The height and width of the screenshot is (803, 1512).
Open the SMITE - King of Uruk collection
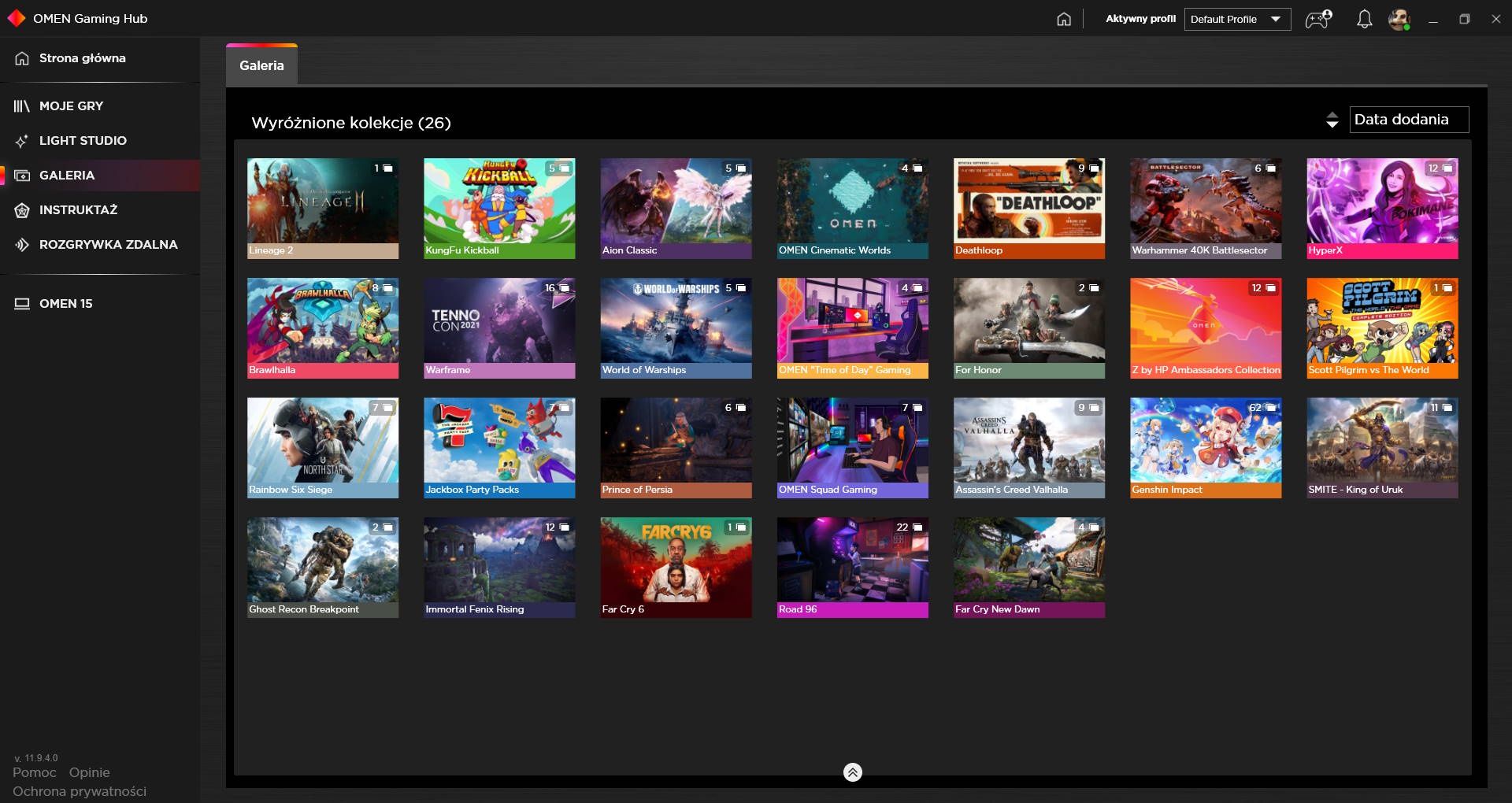pos(1382,448)
